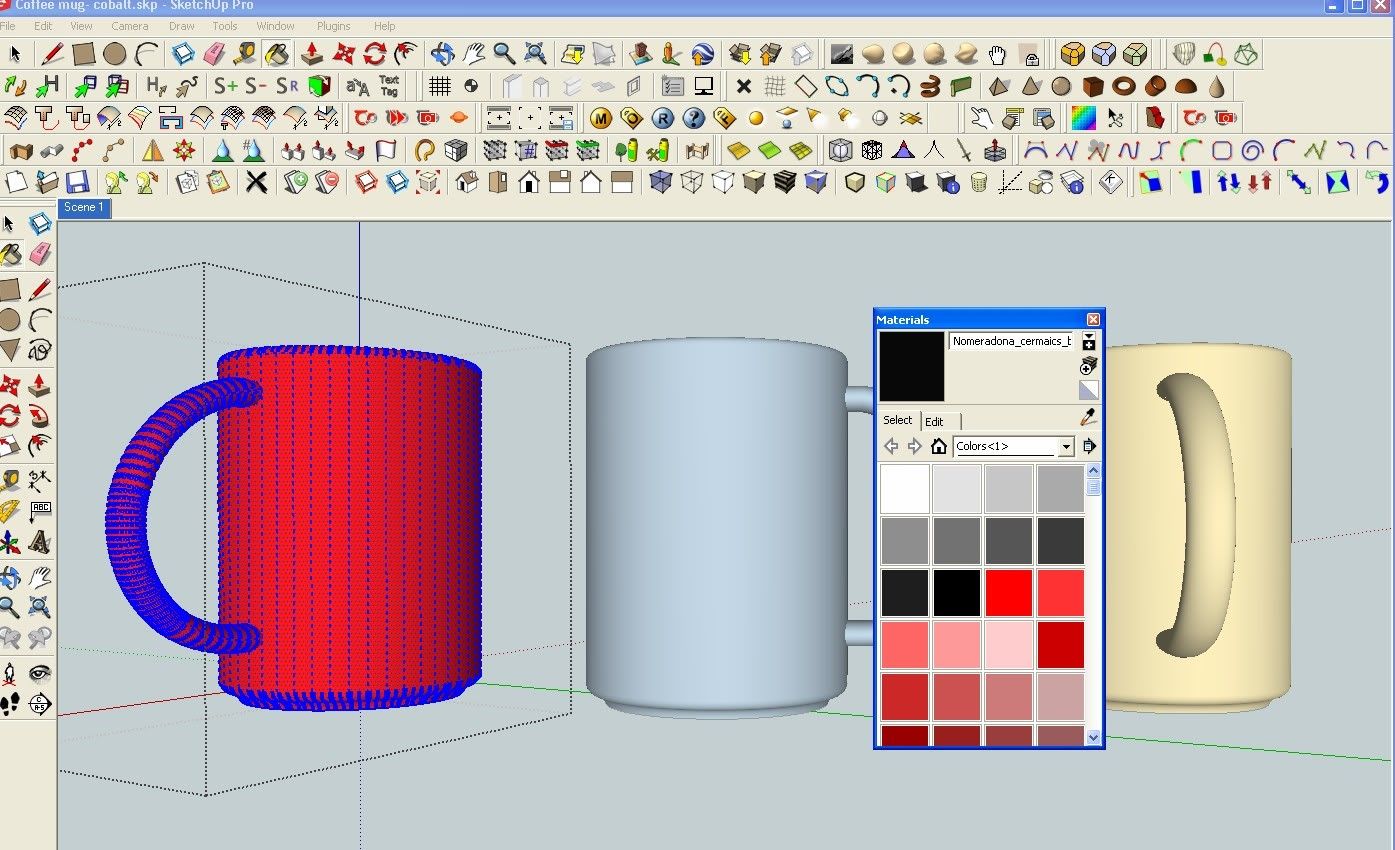
Task: Pick the eyedropper sample paint icon in Materials
Action: 1089,417
